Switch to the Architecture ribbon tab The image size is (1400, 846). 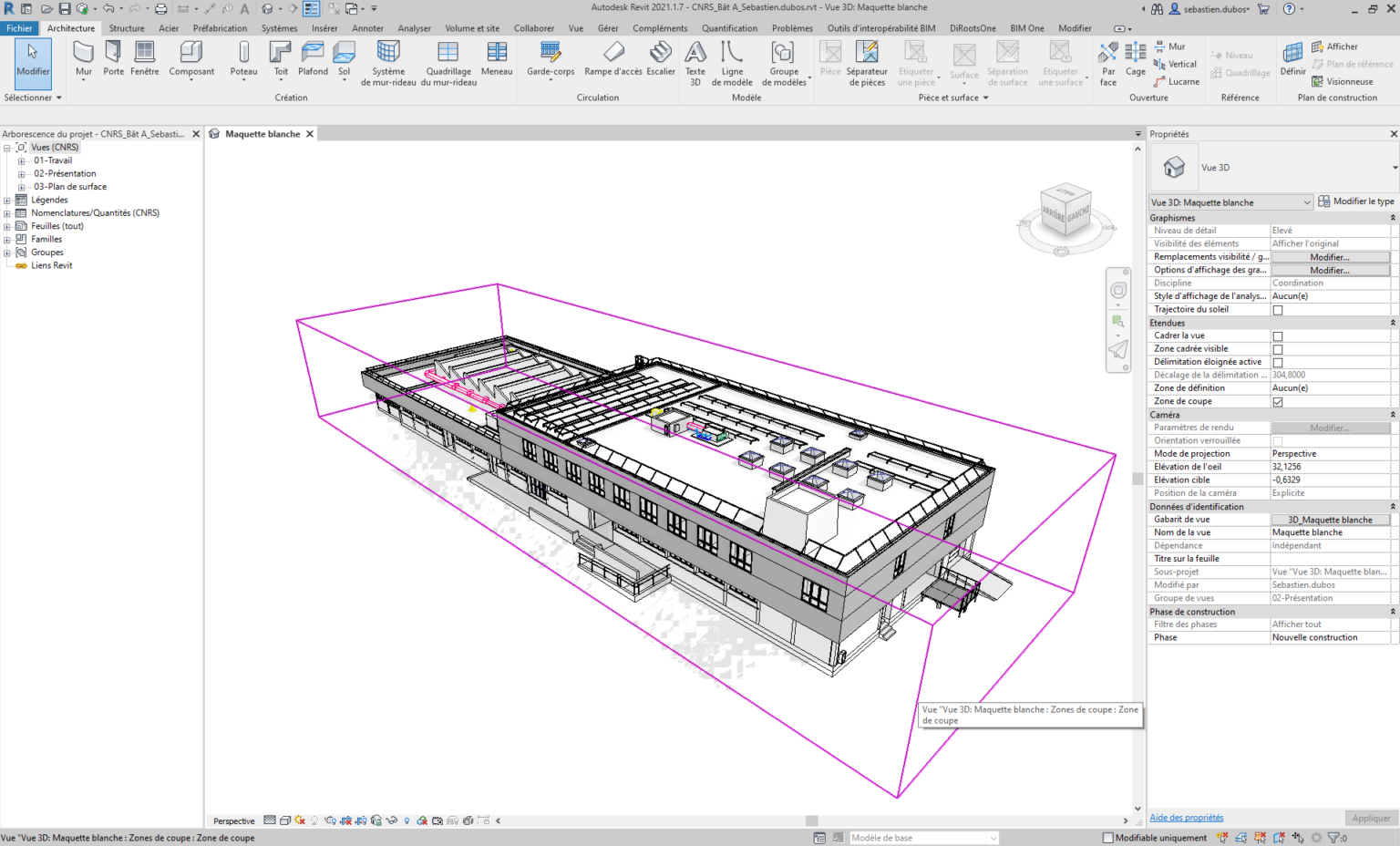click(70, 27)
